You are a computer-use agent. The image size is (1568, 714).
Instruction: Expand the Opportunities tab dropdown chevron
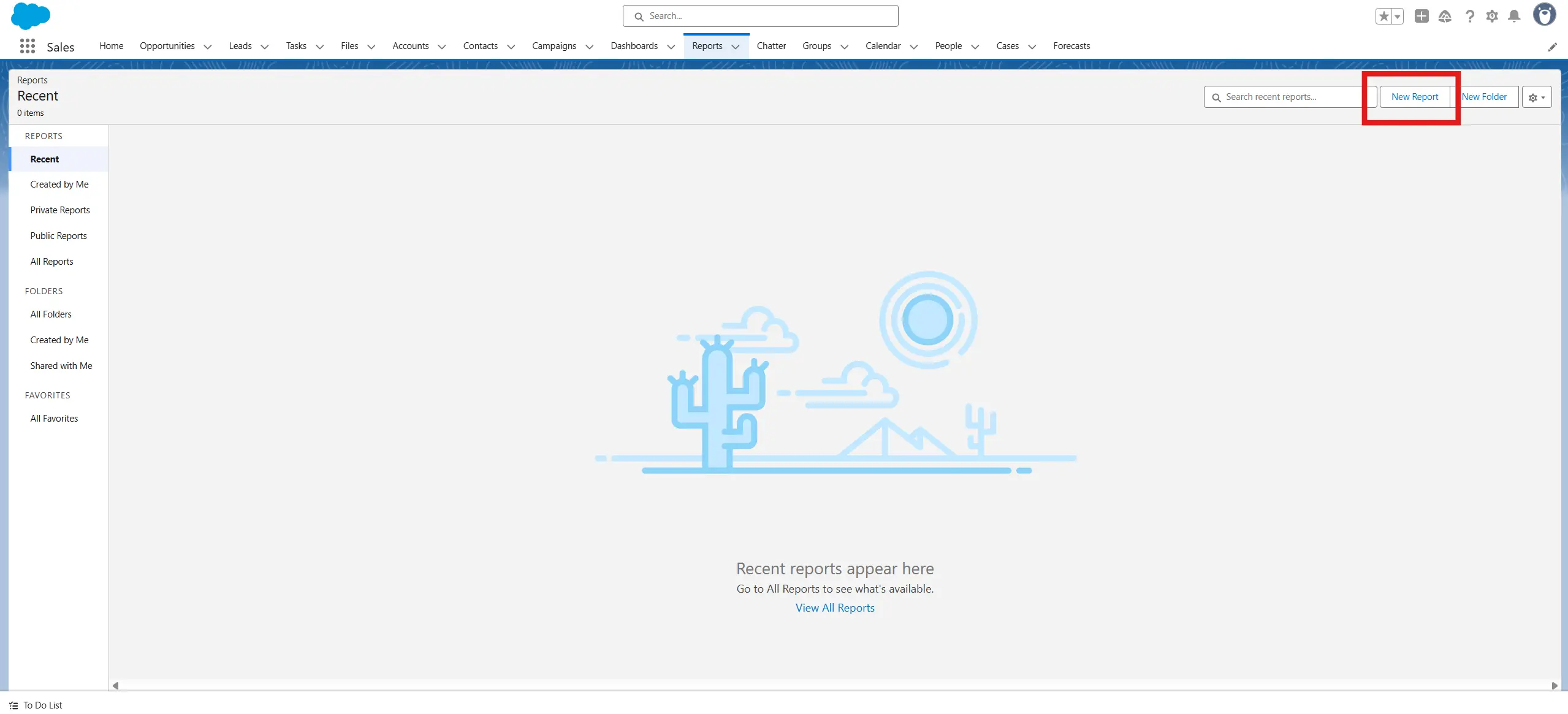point(208,47)
